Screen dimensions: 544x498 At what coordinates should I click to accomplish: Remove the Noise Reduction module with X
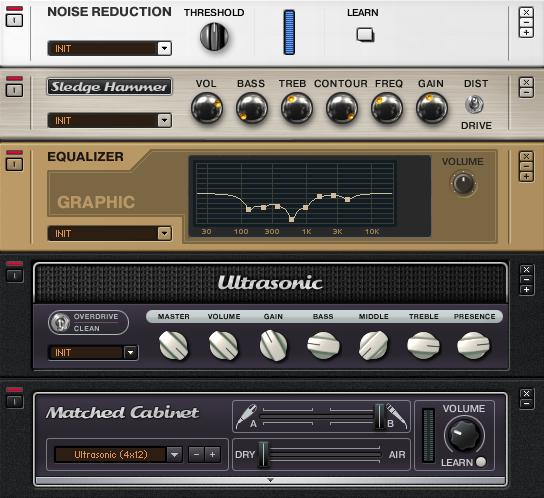coord(526,12)
